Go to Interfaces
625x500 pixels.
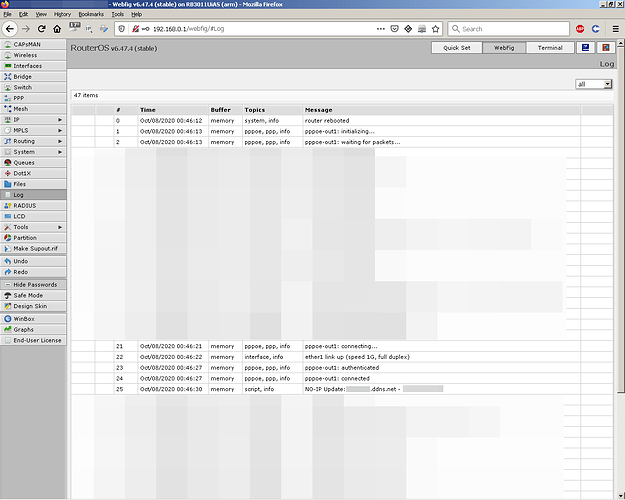33,66
